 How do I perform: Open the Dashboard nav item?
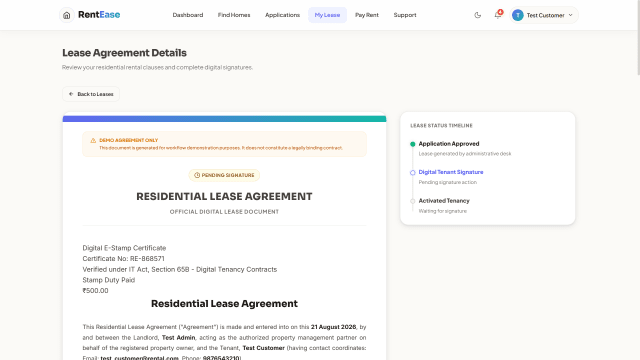(188, 15)
